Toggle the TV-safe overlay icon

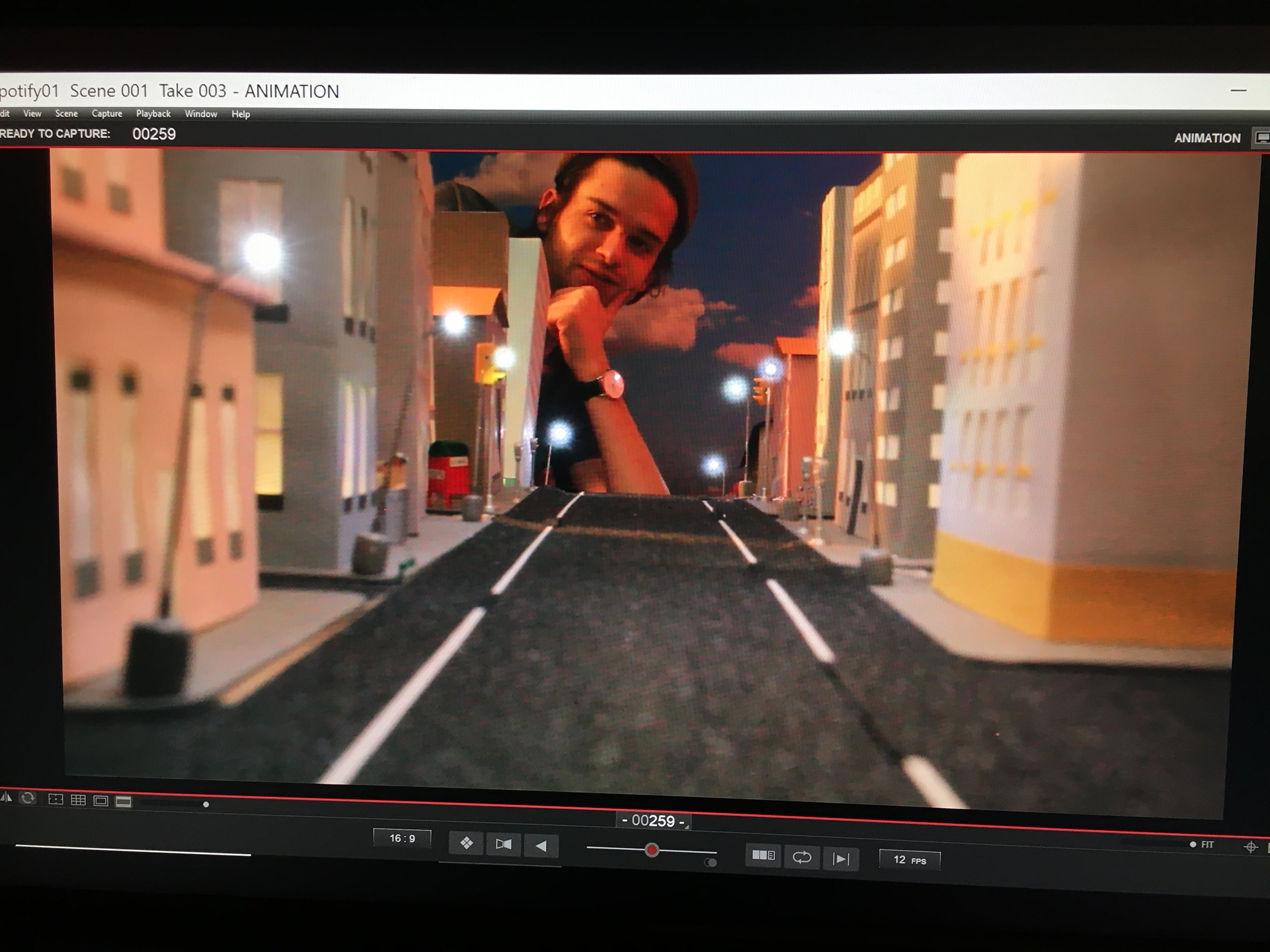tap(56, 799)
